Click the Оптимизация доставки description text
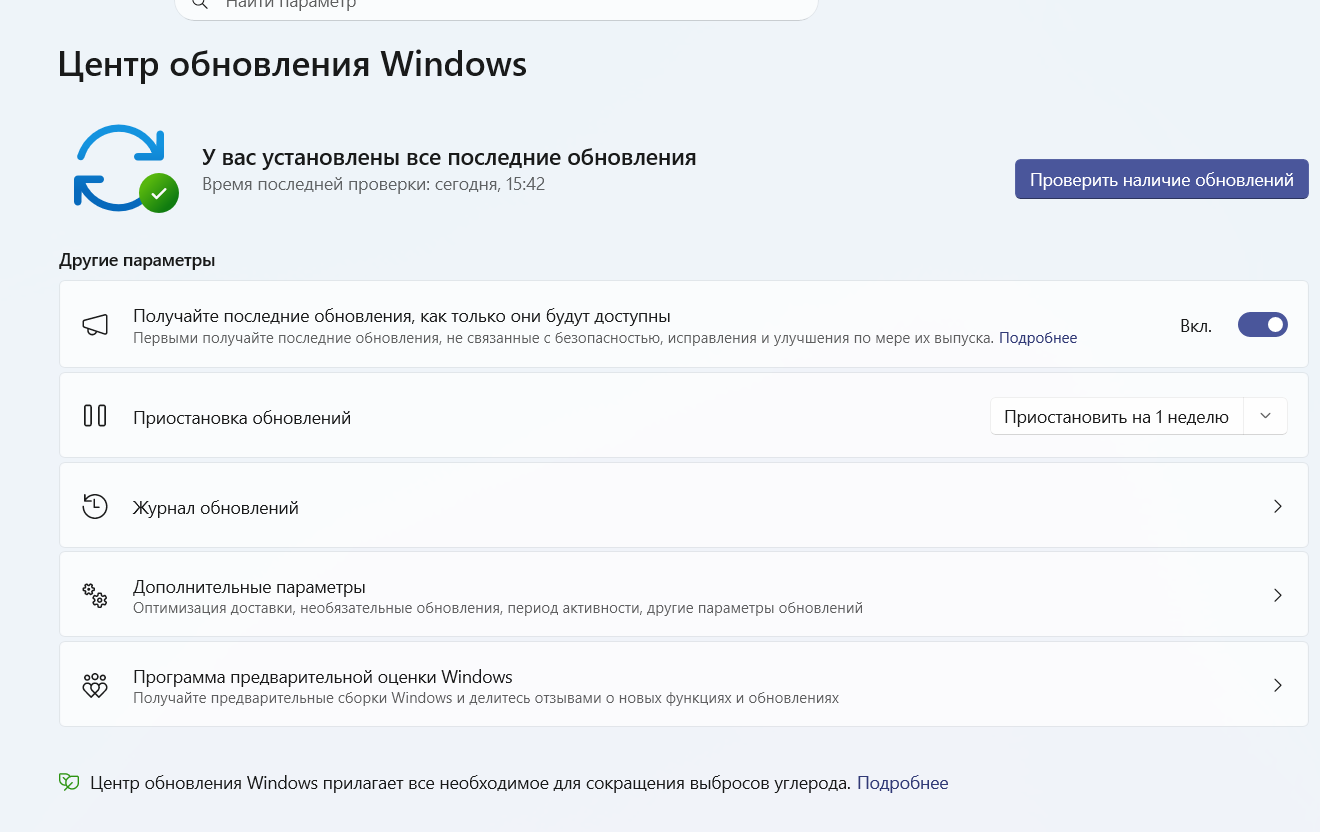 point(498,608)
